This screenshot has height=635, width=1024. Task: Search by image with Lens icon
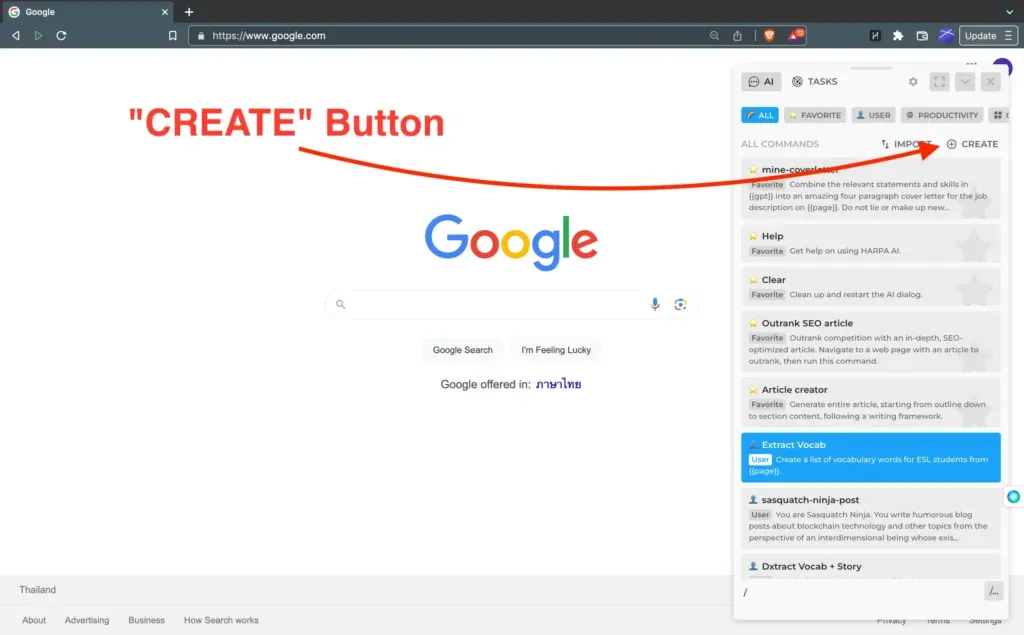pyautogui.click(x=680, y=304)
